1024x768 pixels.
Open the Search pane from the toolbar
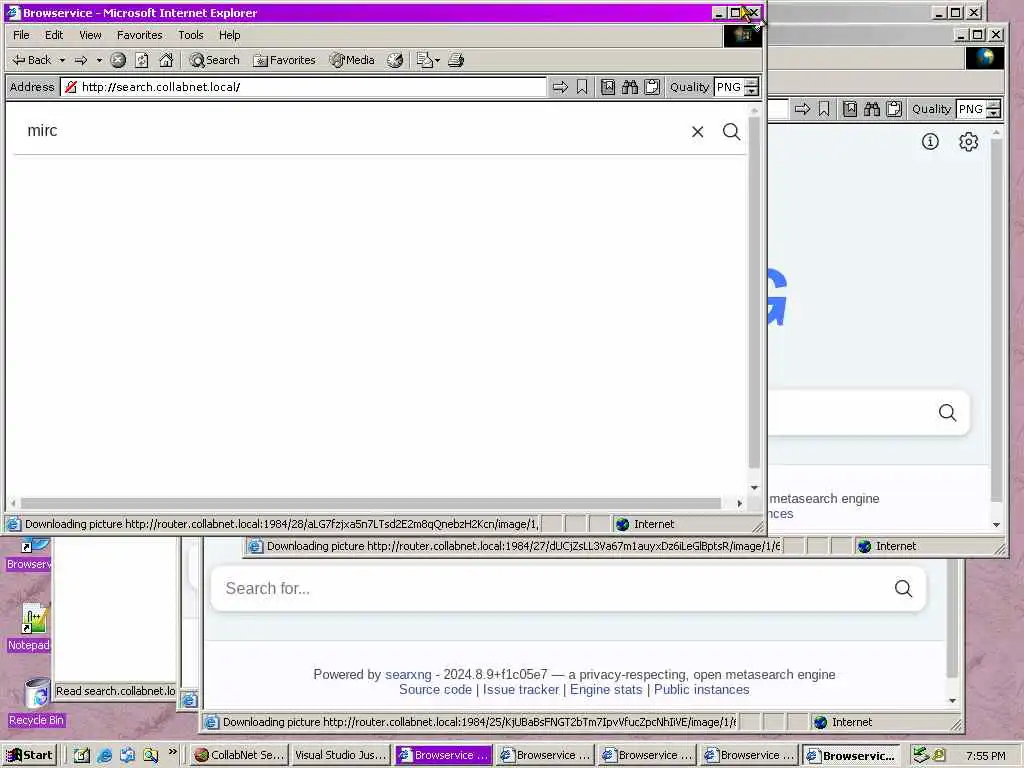click(215, 60)
